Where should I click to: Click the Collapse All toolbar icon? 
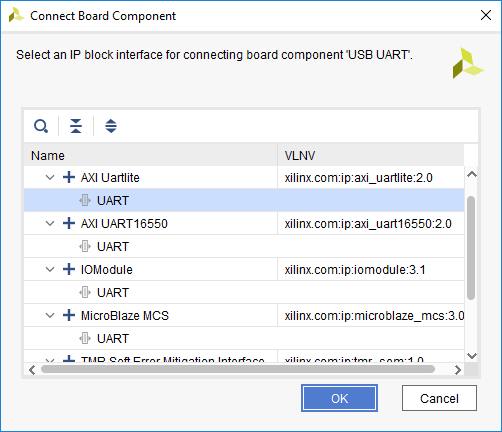point(76,126)
